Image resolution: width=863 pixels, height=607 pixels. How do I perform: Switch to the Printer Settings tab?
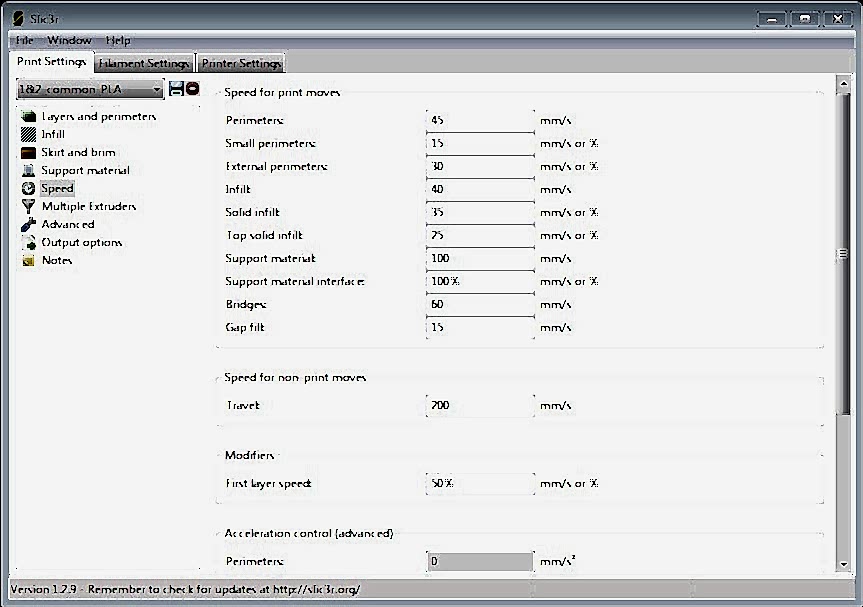point(241,63)
